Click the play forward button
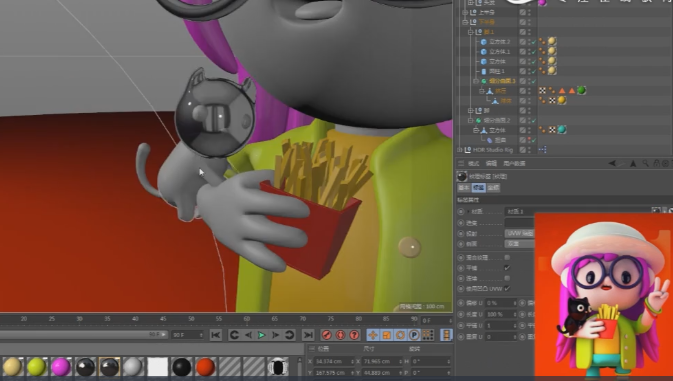This screenshot has width=673, height=381. [261, 335]
